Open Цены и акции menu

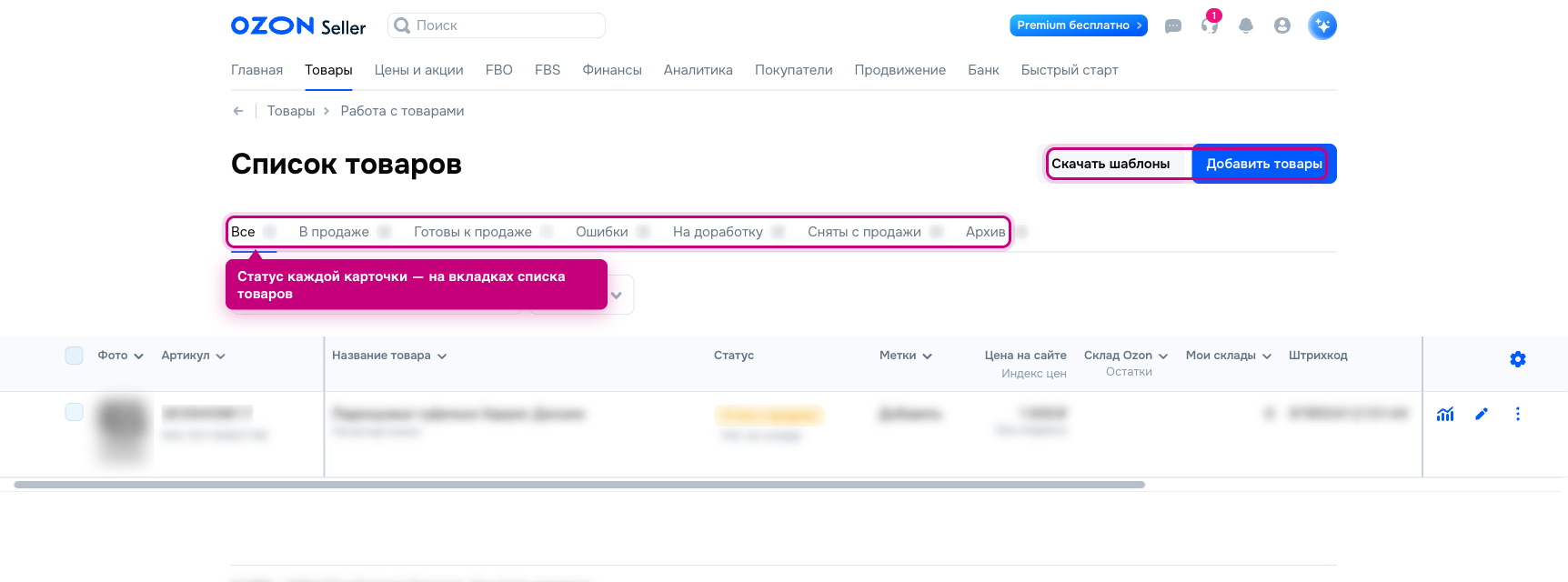418,70
